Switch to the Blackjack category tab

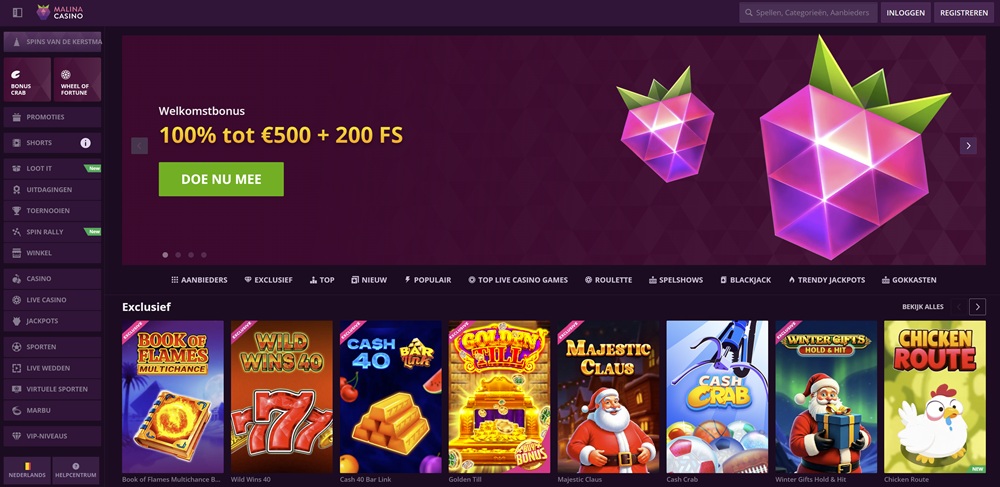point(746,280)
